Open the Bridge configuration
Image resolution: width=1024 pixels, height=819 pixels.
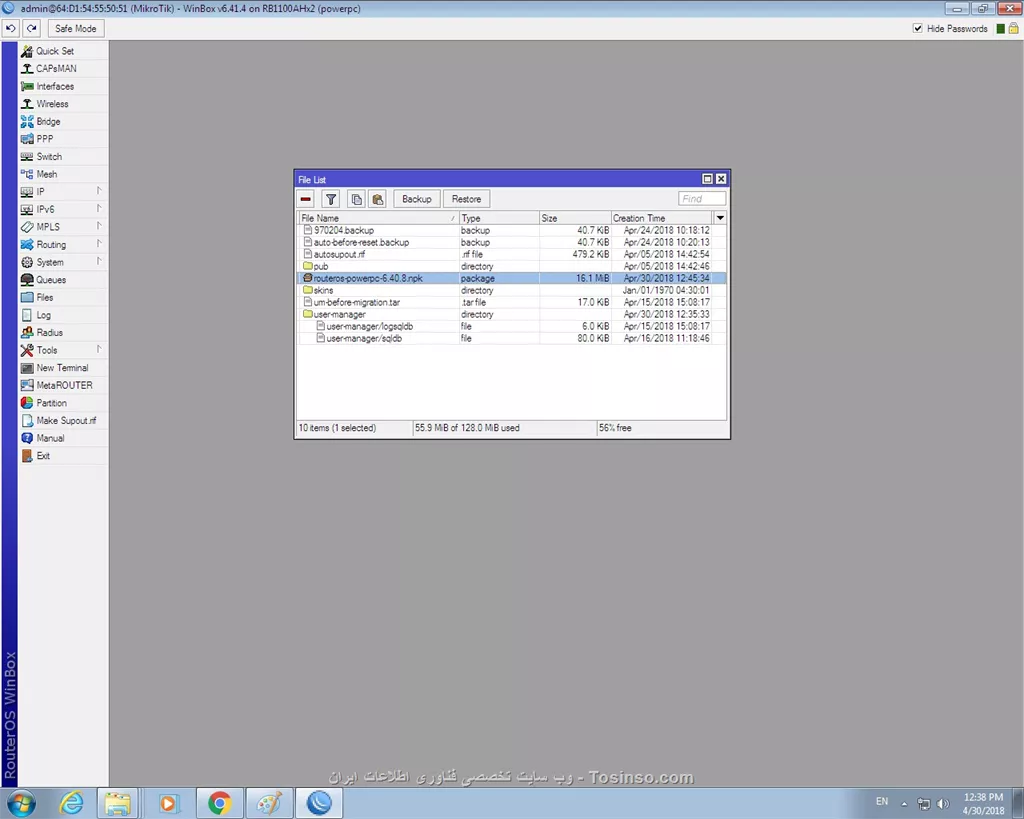[63, 121]
